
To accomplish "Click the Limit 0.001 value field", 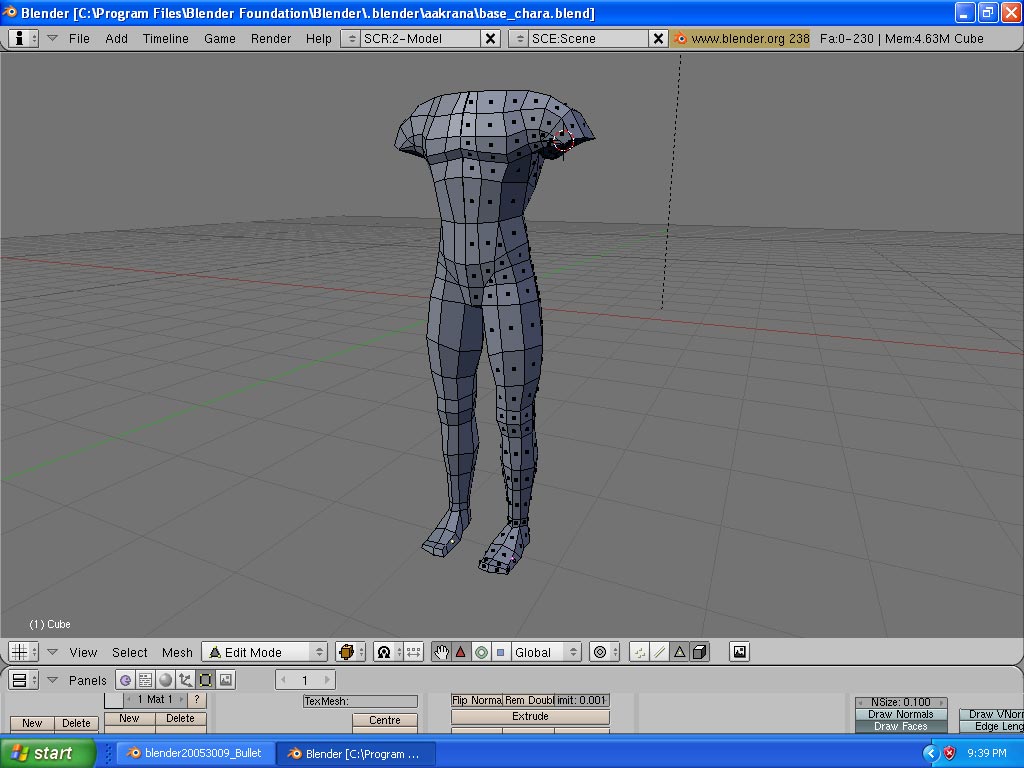I will coord(582,700).
